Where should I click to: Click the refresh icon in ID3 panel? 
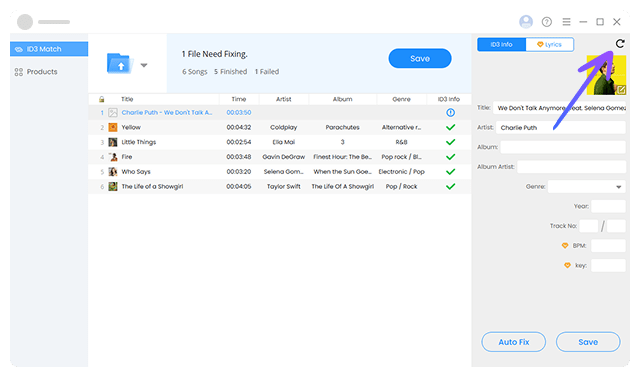620,44
